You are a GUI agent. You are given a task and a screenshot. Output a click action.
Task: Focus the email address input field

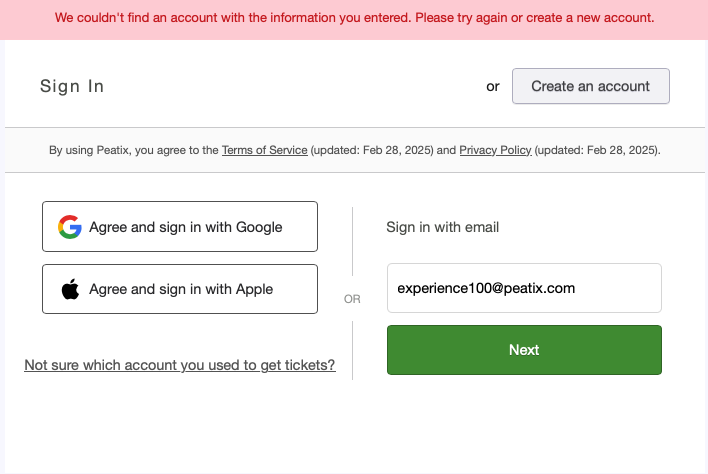[524, 288]
